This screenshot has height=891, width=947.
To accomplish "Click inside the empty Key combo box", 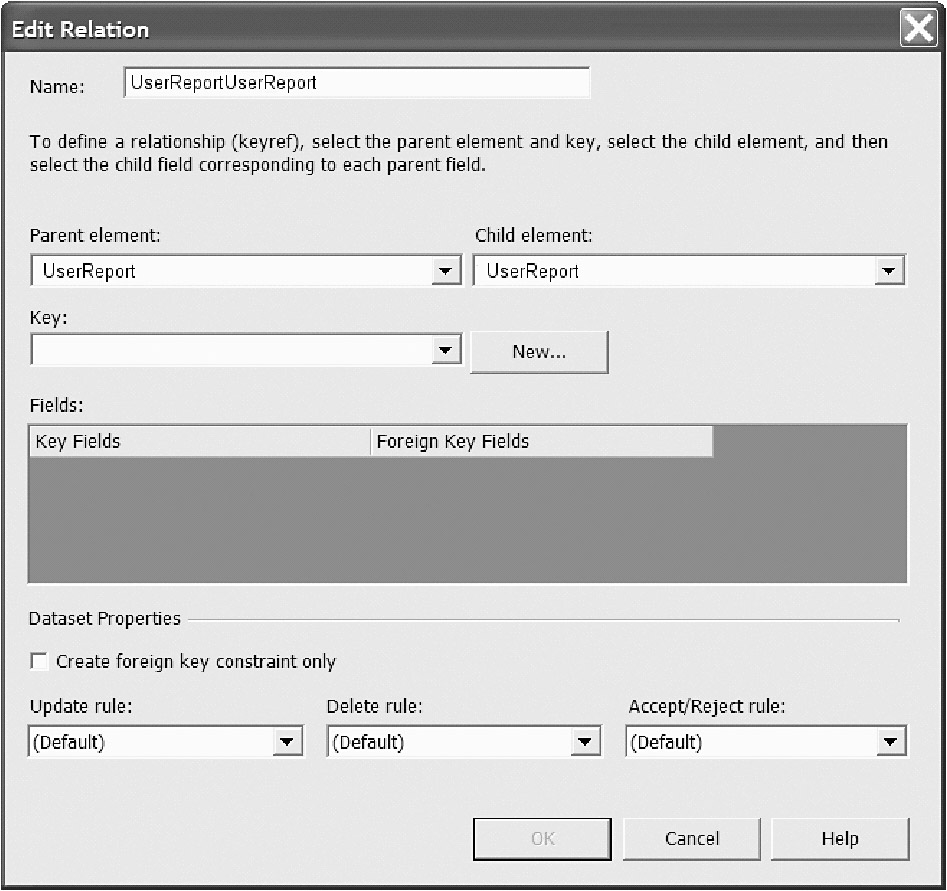I will click(230, 350).
